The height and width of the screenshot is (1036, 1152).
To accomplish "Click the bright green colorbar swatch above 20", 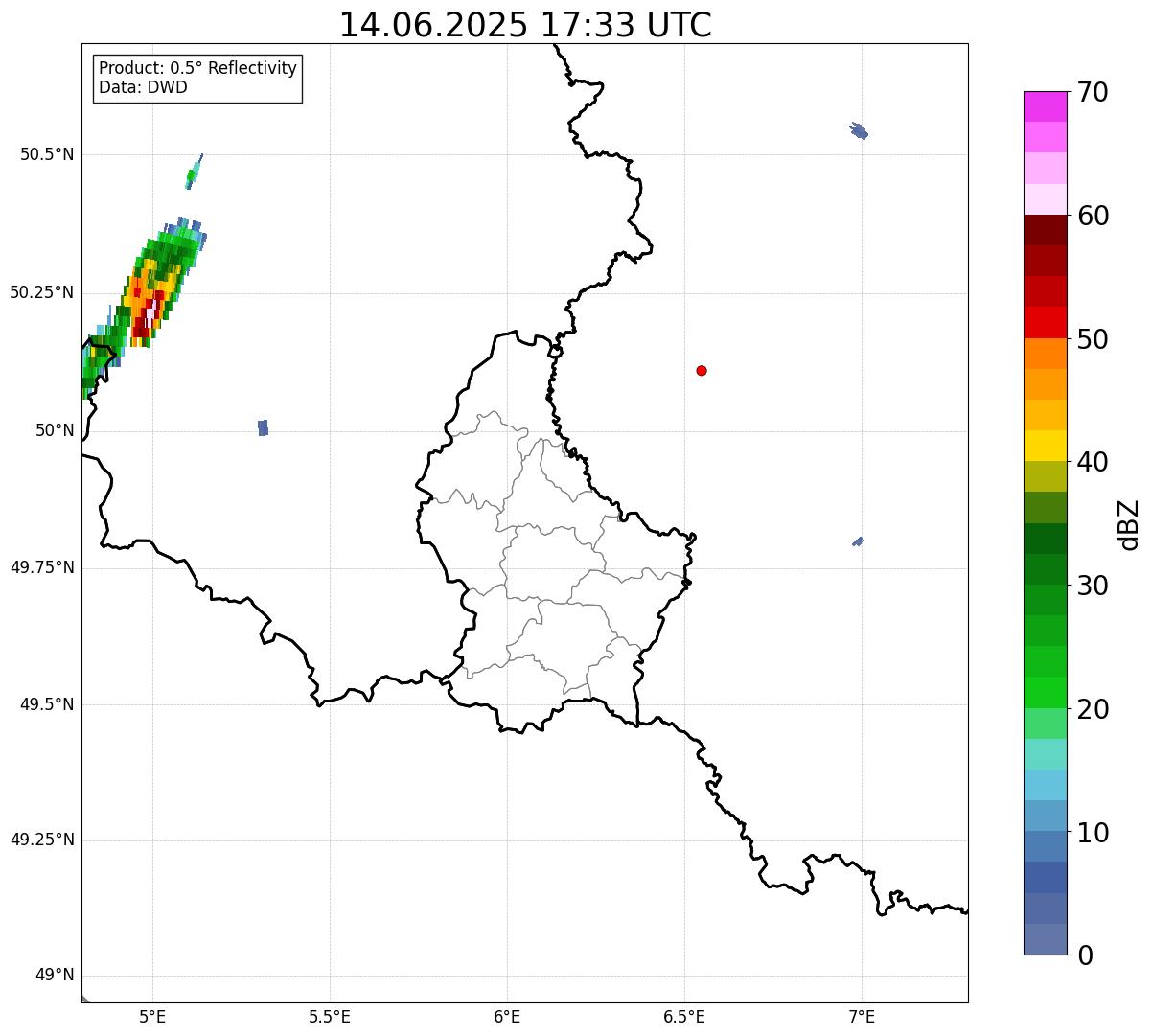I will [1045, 693].
